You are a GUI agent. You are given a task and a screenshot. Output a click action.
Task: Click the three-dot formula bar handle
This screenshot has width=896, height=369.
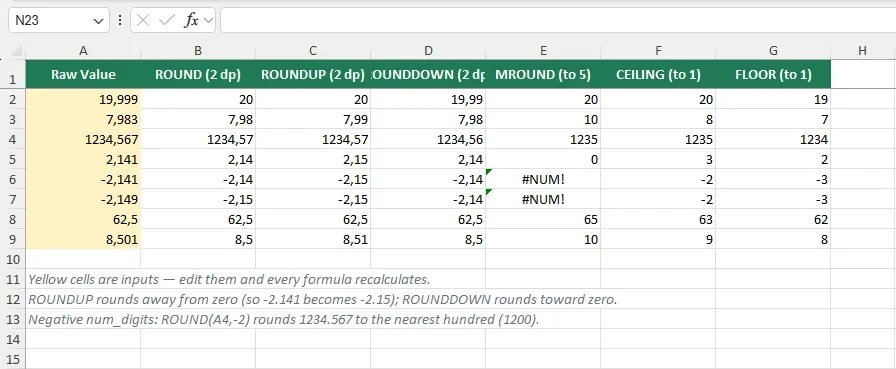(x=120, y=21)
